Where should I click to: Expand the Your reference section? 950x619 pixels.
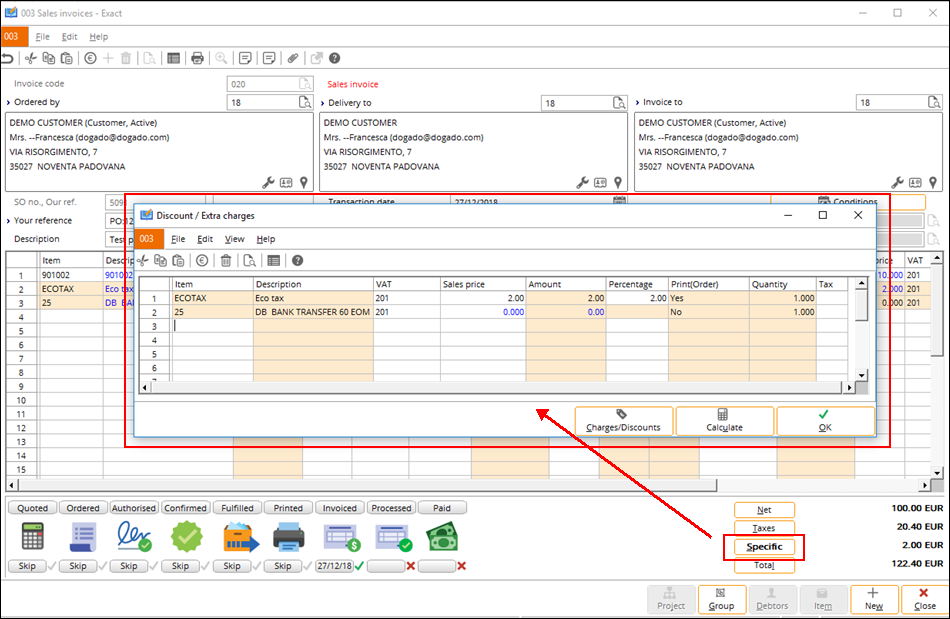click(x=8, y=220)
